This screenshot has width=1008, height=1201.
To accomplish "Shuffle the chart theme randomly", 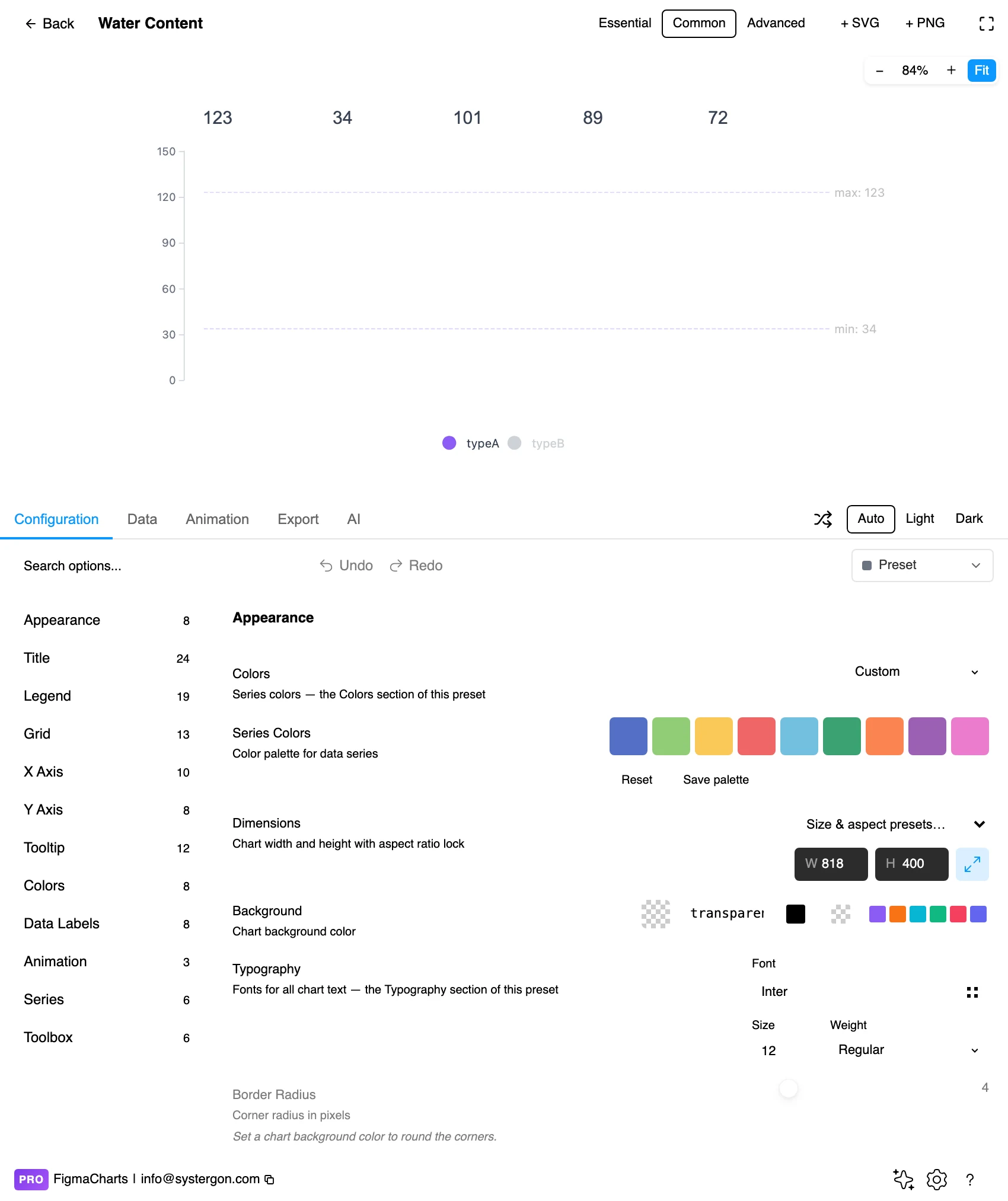I will [823, 519].
